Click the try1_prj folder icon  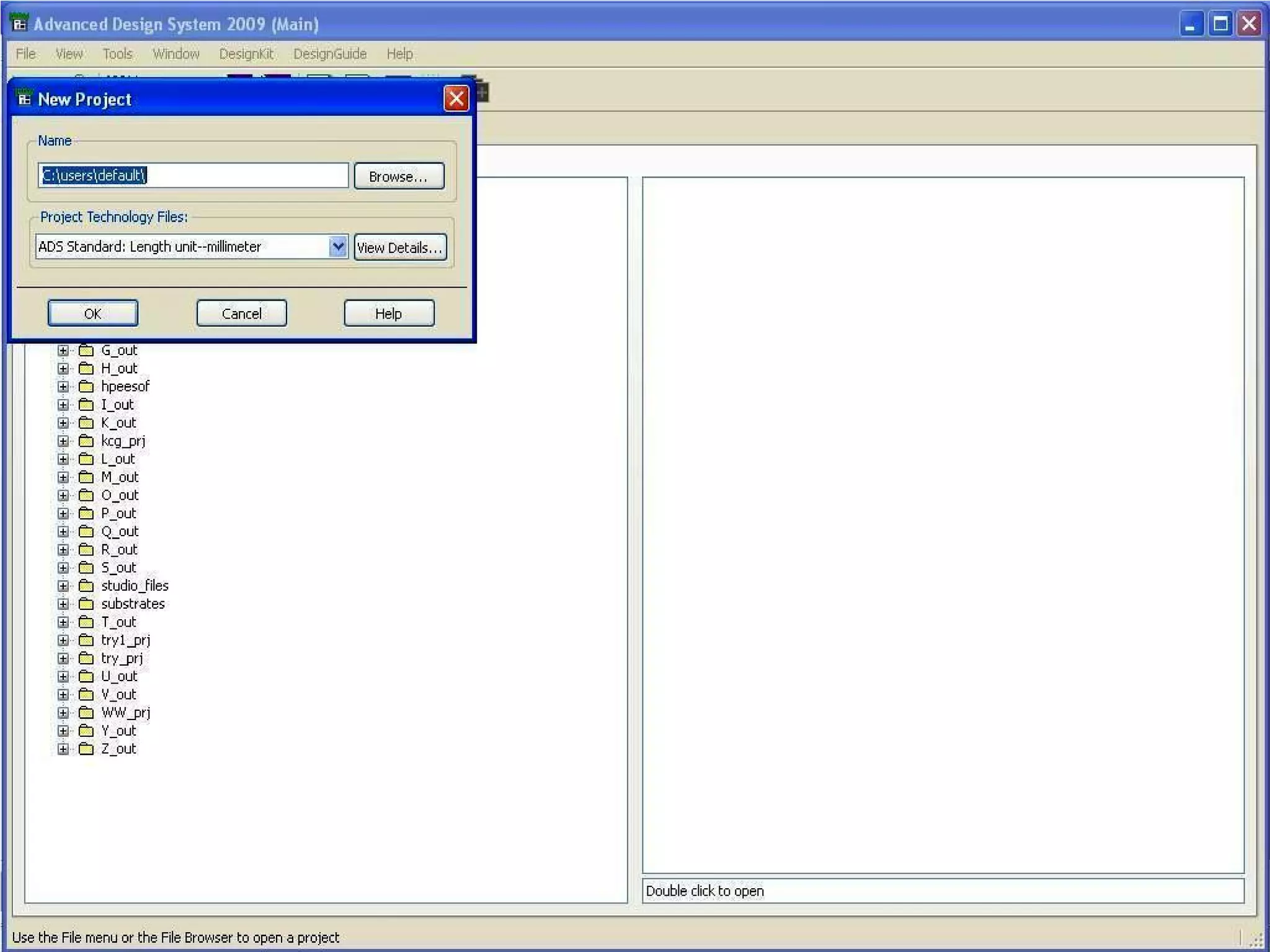(x=86, y=640)
